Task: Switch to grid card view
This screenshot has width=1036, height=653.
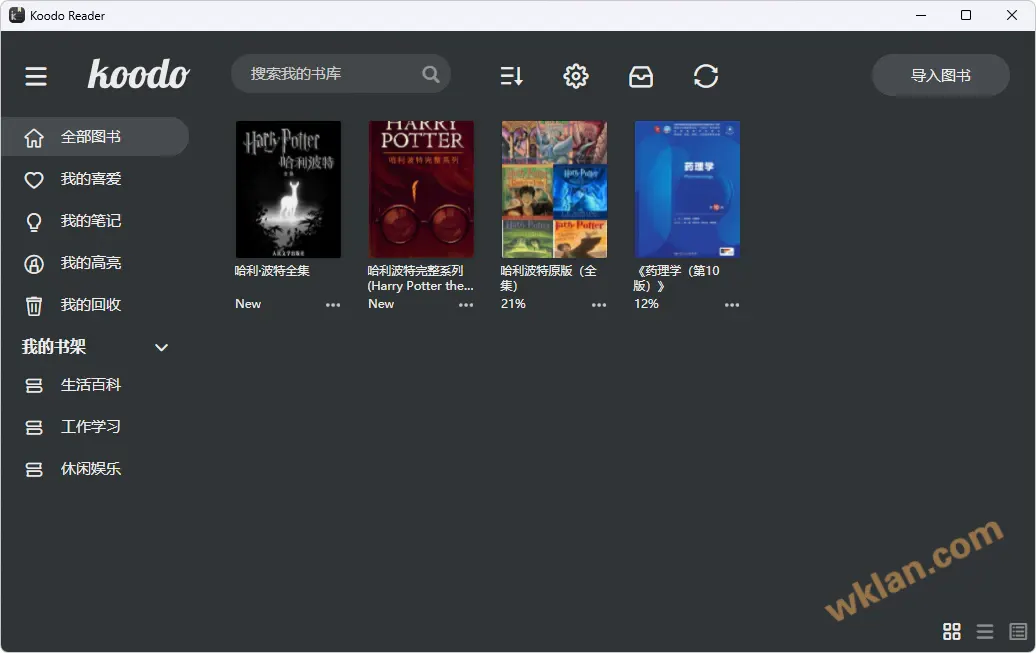Action: pos(951,631)
